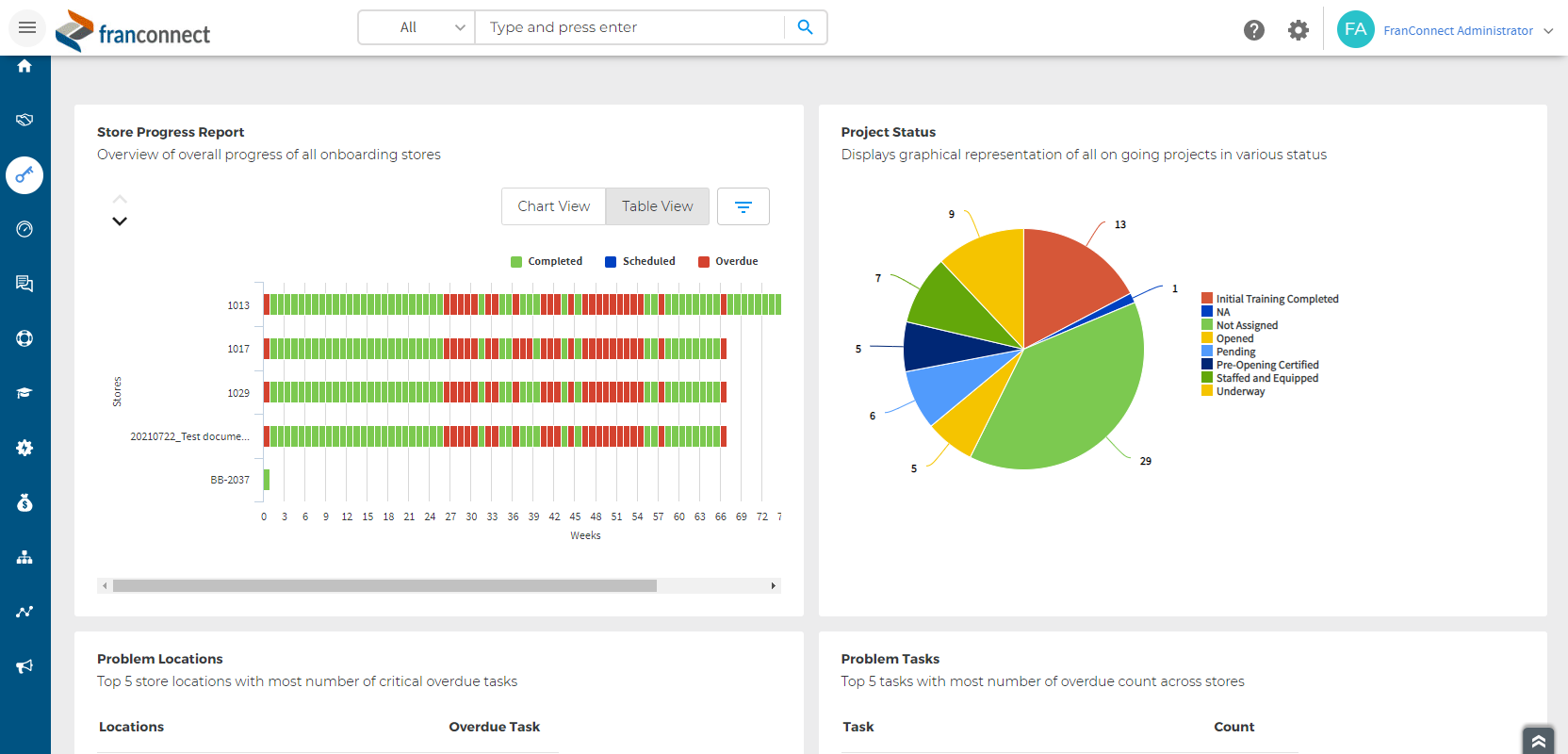Image resolution: width=1568 pixels, height=754 pixels.
Task: Open the hamburger navigation menu
Action: click(x=27, y=28)
